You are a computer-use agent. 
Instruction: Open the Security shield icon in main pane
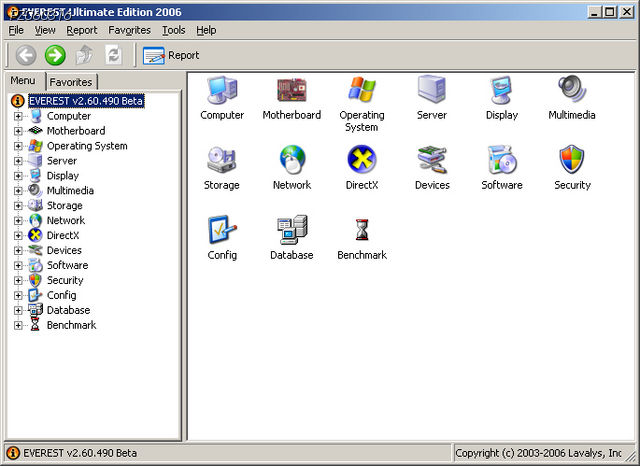tap(572, 160)
